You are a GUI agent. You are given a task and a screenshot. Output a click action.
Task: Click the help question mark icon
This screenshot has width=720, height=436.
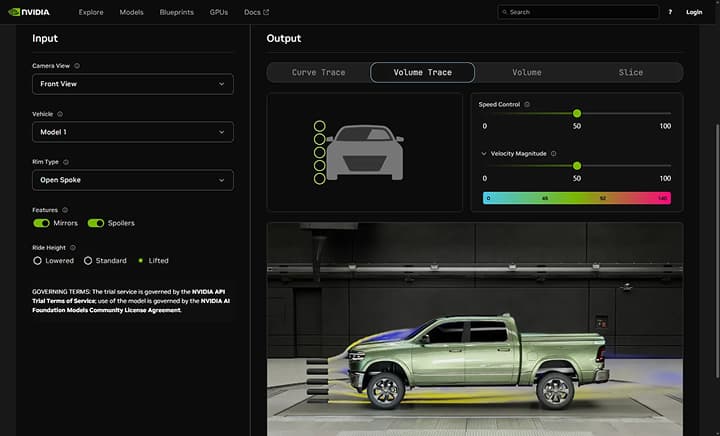click(x=670, y=12)
